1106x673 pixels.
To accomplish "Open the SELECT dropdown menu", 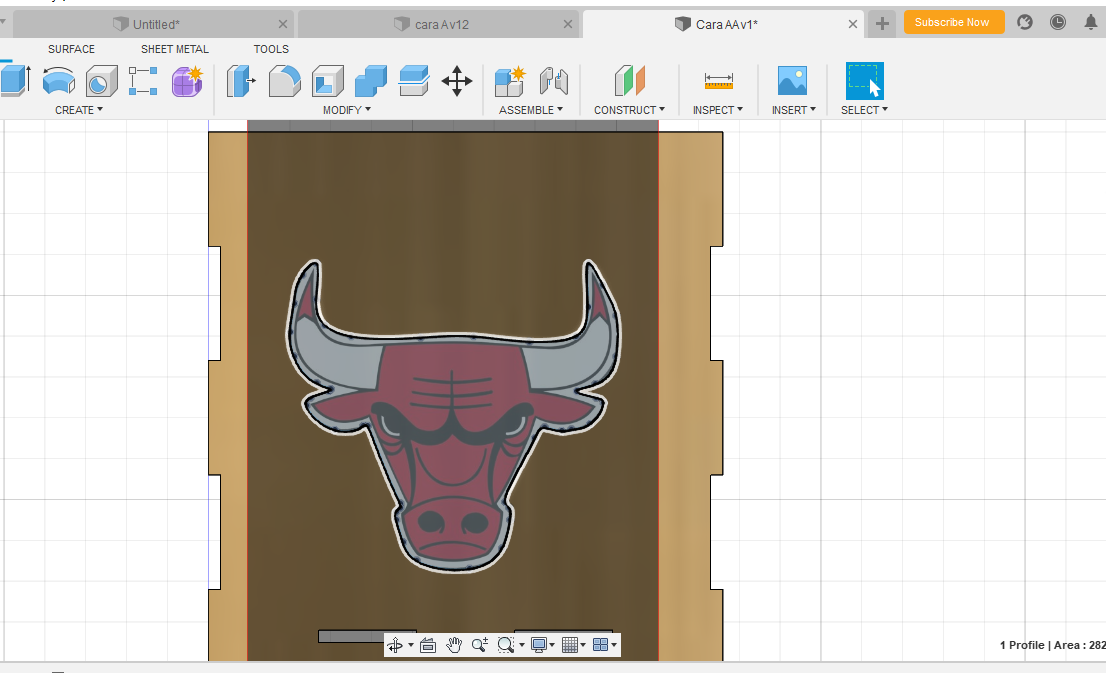I will click(x=865, y=110).
